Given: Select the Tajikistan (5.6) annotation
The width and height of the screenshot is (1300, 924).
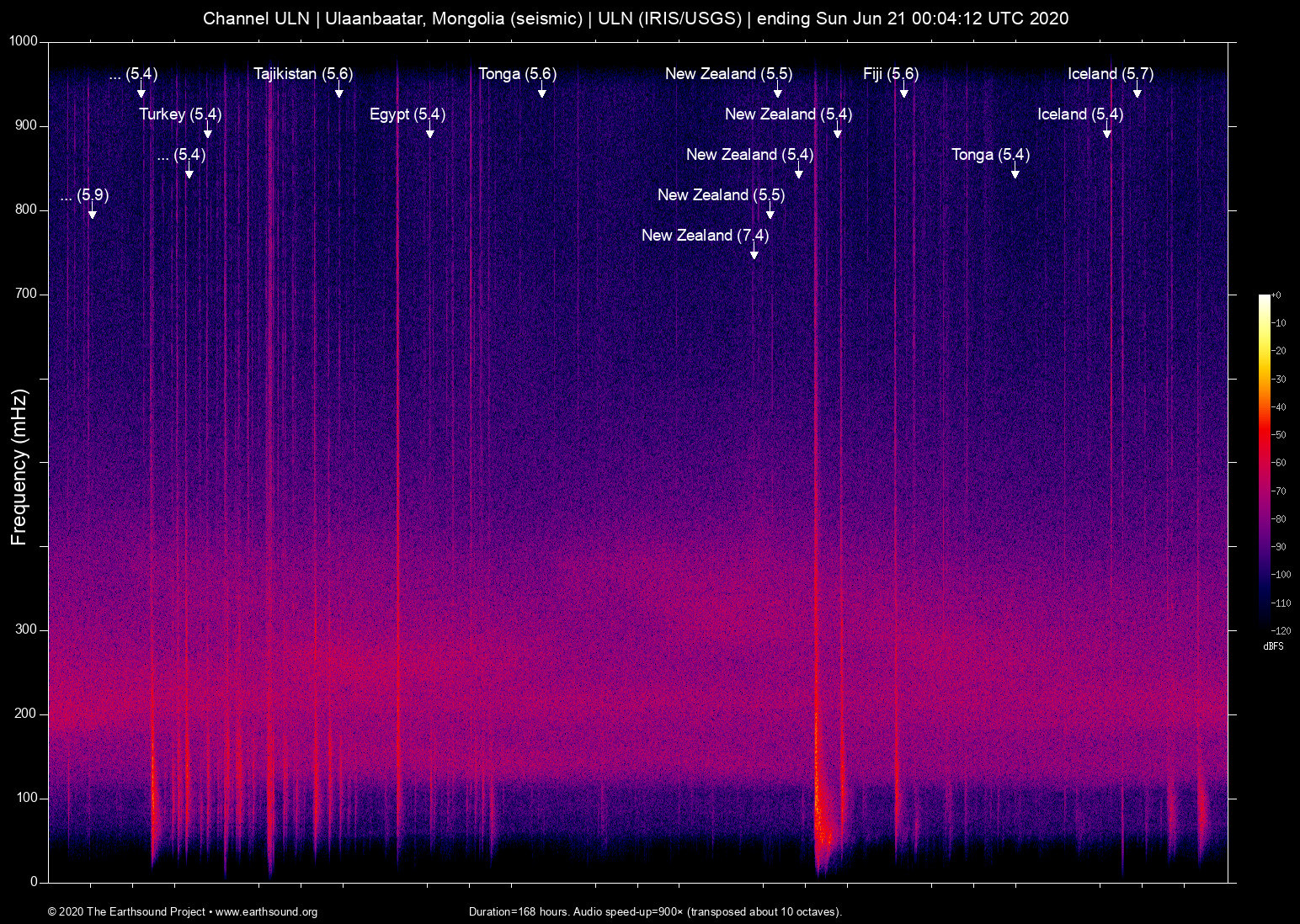Looking at the screenshot, I should click(305, 74).
